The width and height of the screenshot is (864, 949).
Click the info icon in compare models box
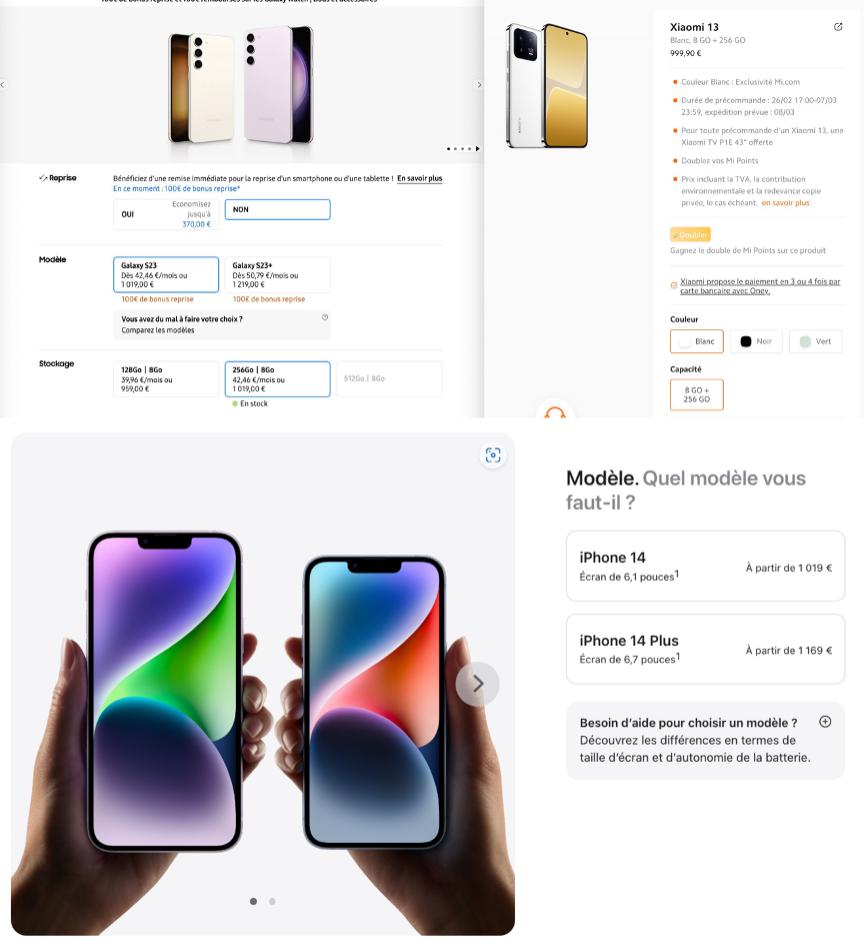pyautogui.click(x=325, y=317)
